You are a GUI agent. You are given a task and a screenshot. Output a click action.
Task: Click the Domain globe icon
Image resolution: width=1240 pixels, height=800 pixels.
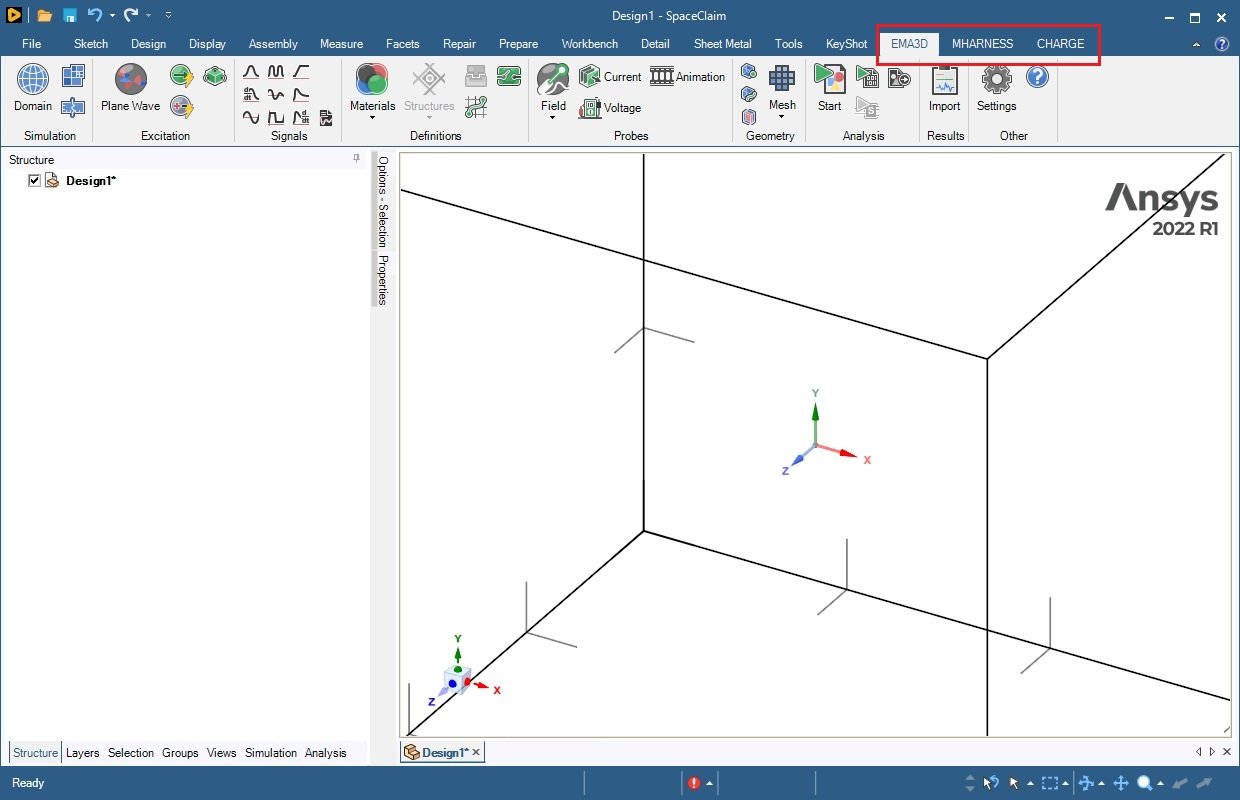point(33,80)
